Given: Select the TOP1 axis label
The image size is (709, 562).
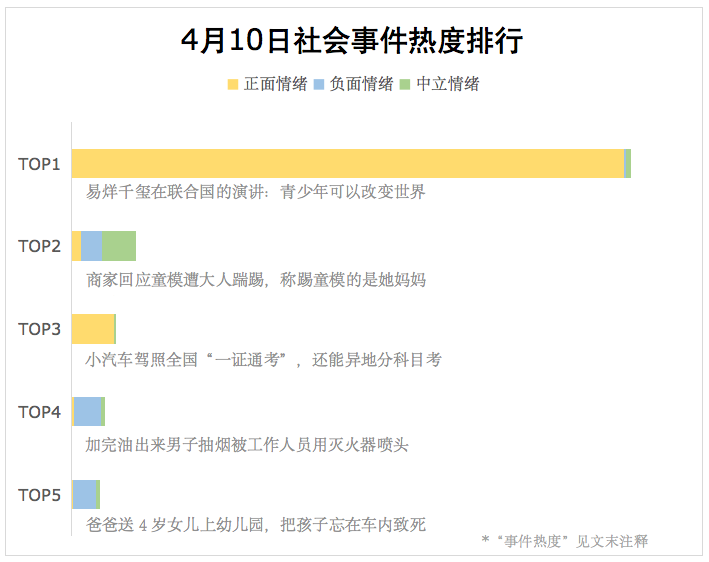Looking at the screenshot, I should point(40,163).
